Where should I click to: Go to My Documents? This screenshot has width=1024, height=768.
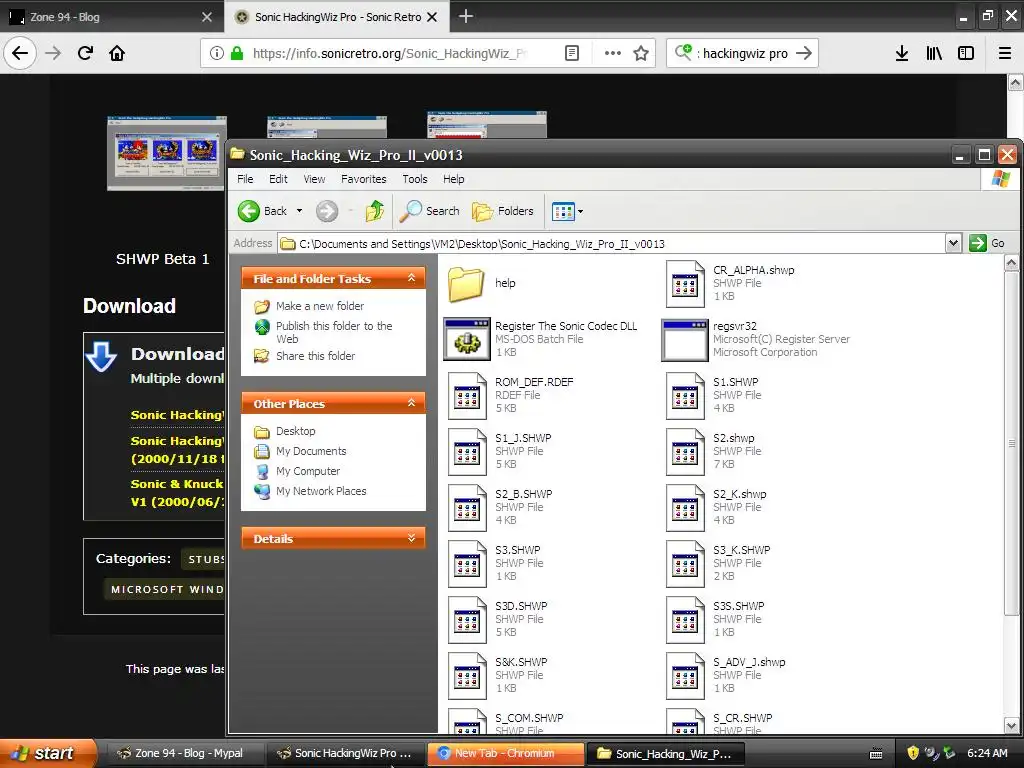(x=311, y=451)
